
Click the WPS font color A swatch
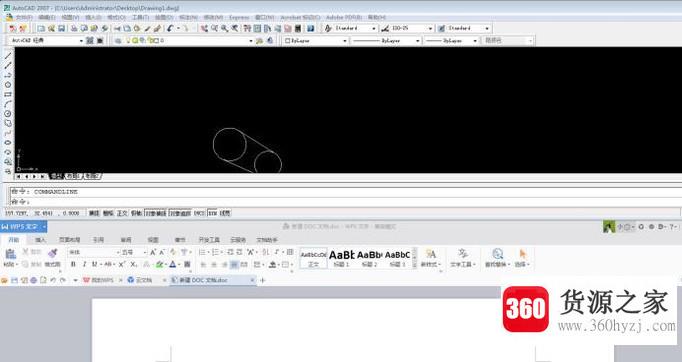pyautogui.click(x=173, y=264)
